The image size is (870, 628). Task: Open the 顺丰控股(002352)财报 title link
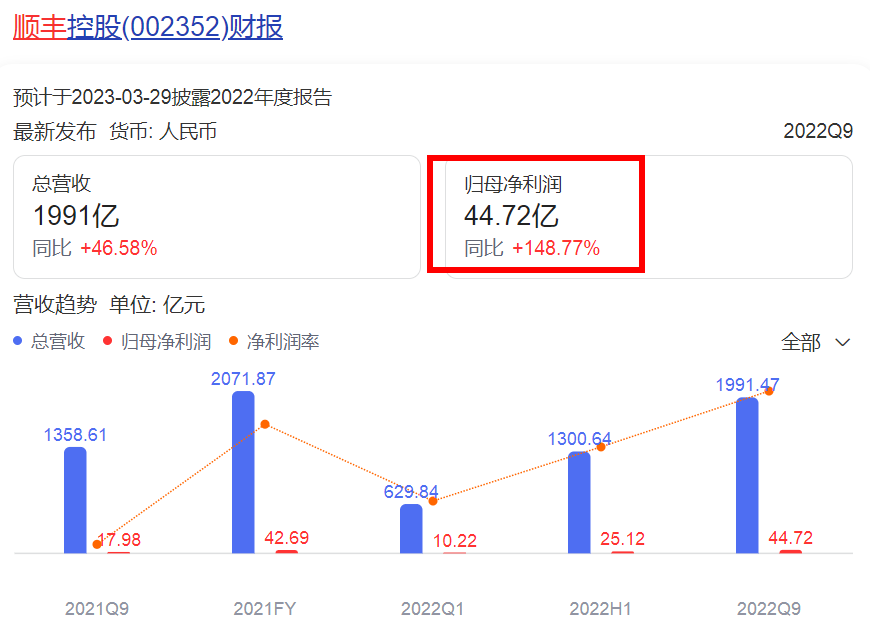click(148, 27)
